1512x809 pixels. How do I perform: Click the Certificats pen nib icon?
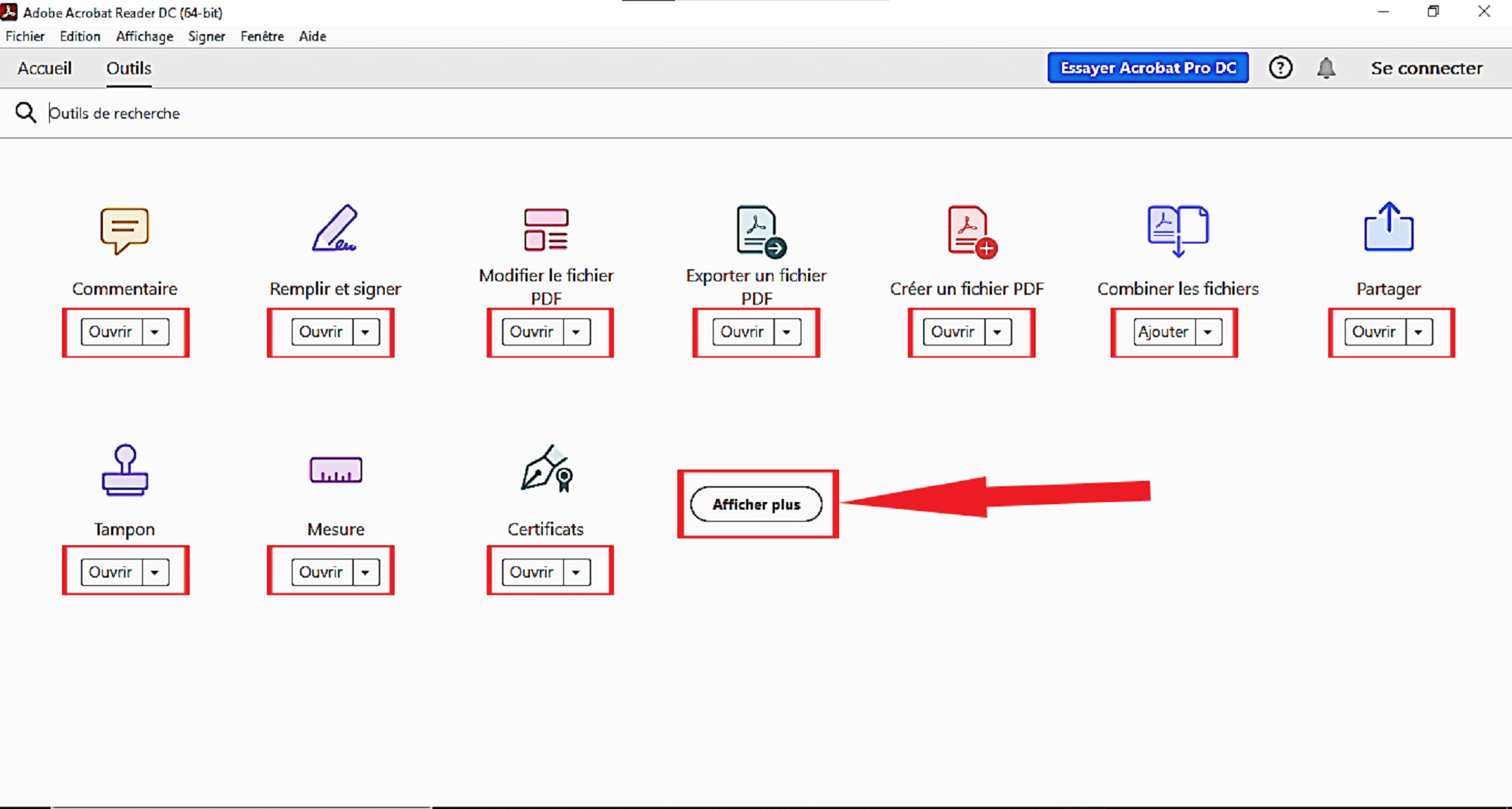pyautogui.click(x=548, y=468)
